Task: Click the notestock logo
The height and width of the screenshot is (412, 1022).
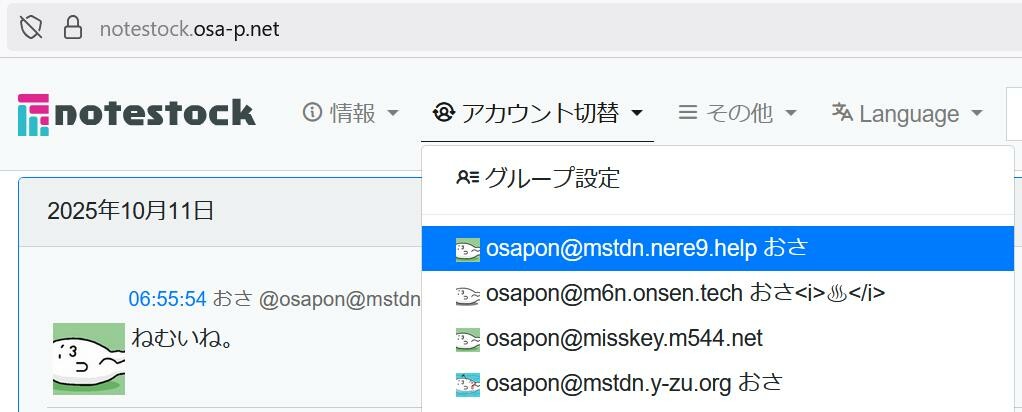Action: (x=137, y=114)
